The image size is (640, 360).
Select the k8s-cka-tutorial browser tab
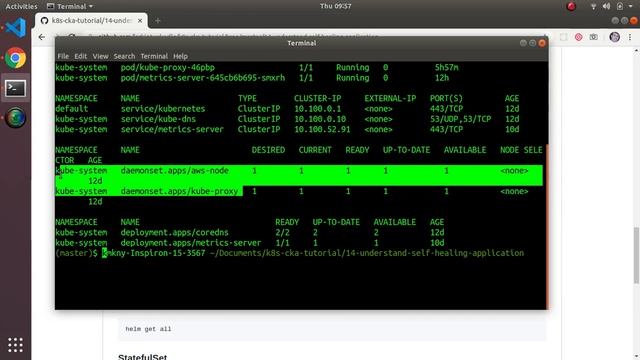tap(91, 20)
